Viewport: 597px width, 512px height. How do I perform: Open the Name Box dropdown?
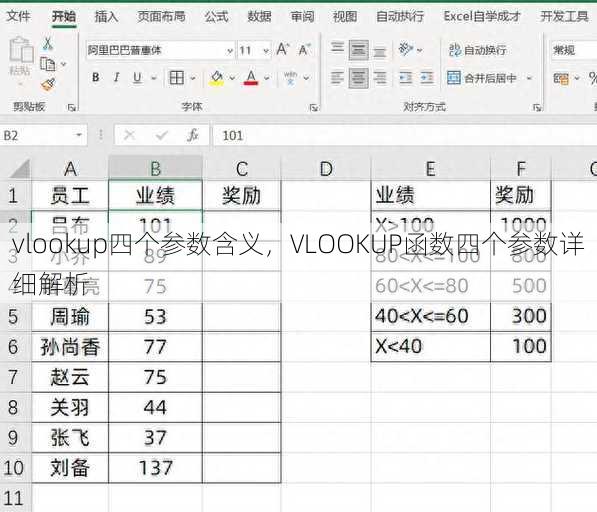pyautogui.click(x=79, y=135)
